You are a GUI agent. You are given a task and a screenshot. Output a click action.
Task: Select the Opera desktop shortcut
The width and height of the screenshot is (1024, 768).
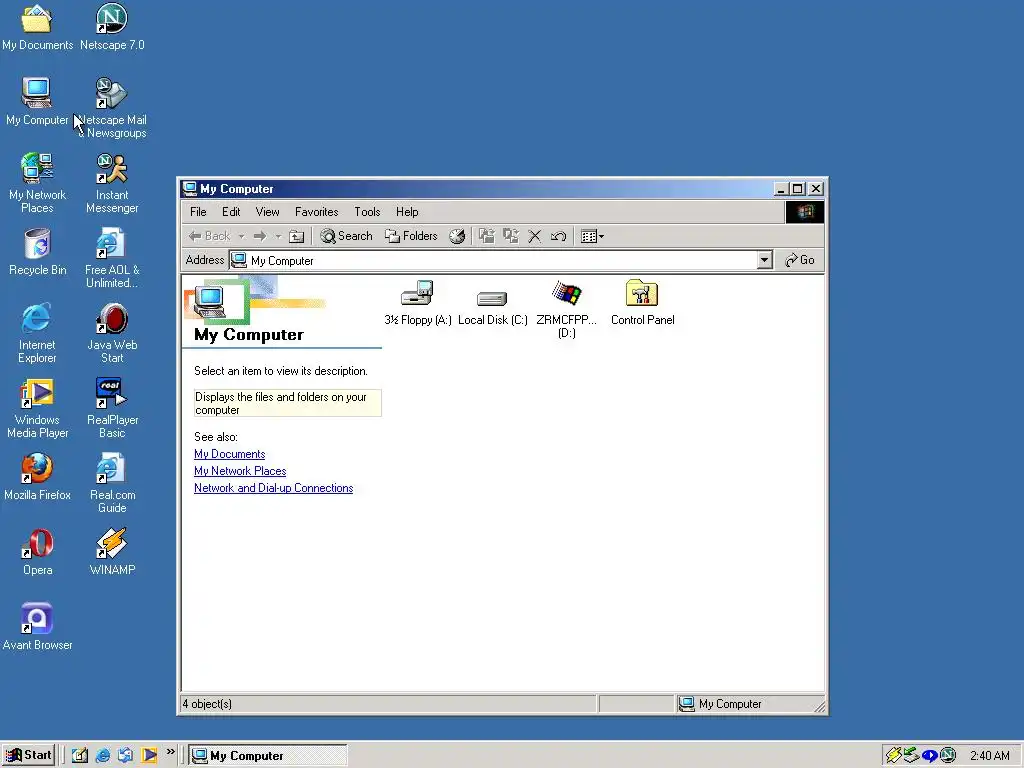pos(37,553)
